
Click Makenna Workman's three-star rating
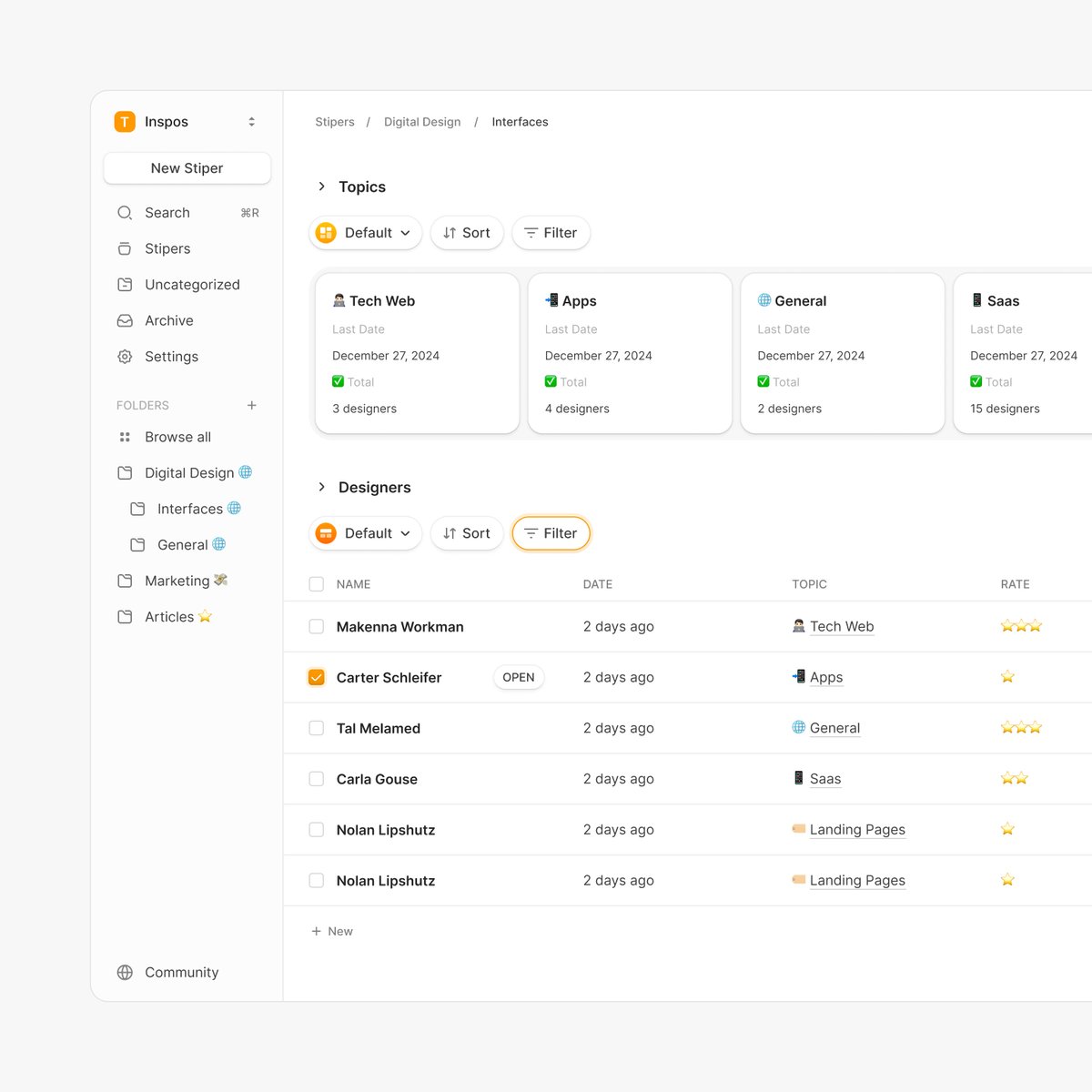[x=1021, y=626]
